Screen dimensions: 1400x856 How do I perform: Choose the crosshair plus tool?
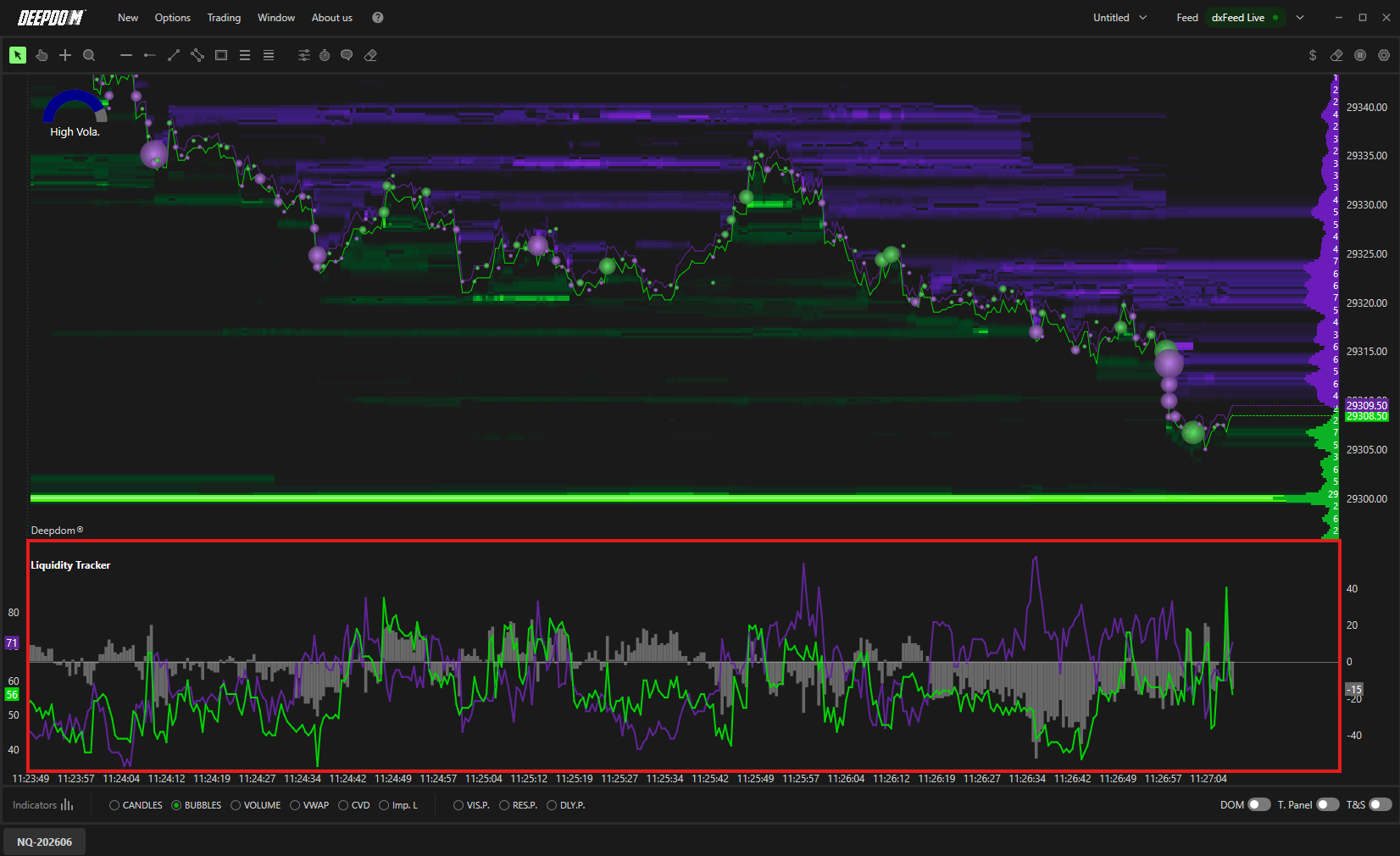(x=65, y=55)
